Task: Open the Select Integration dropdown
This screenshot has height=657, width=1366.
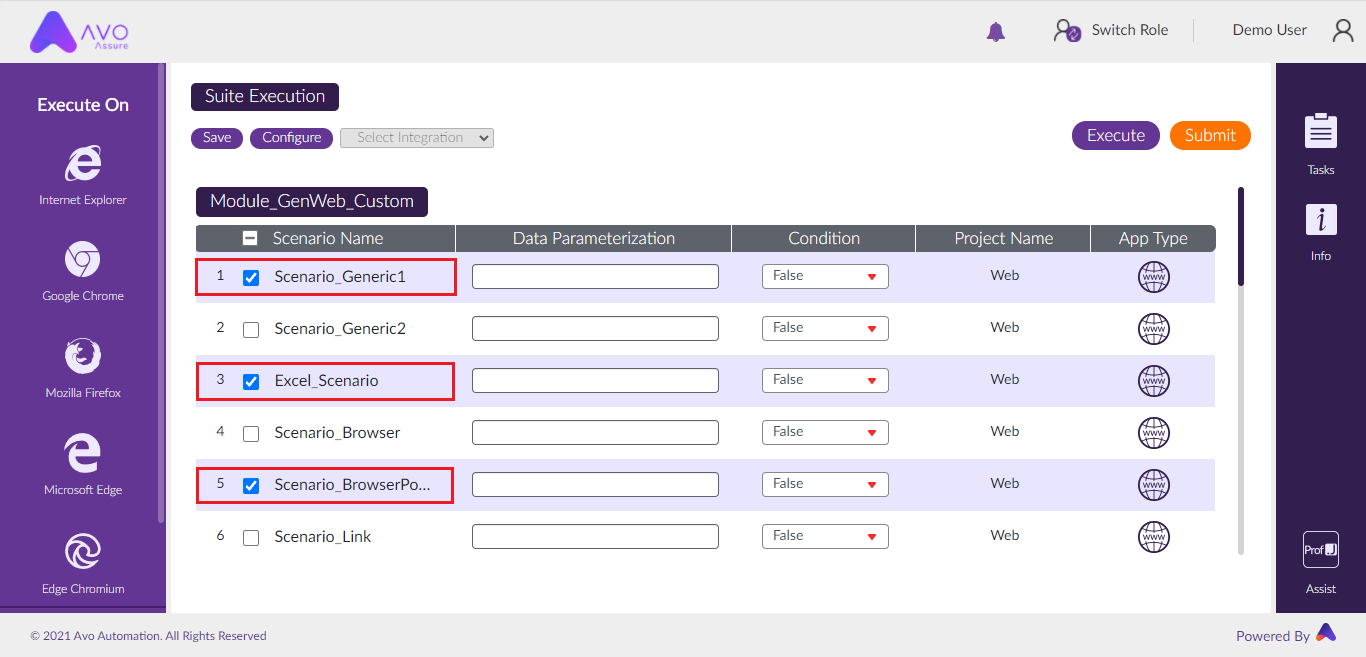Action: [x=417, y=138]
